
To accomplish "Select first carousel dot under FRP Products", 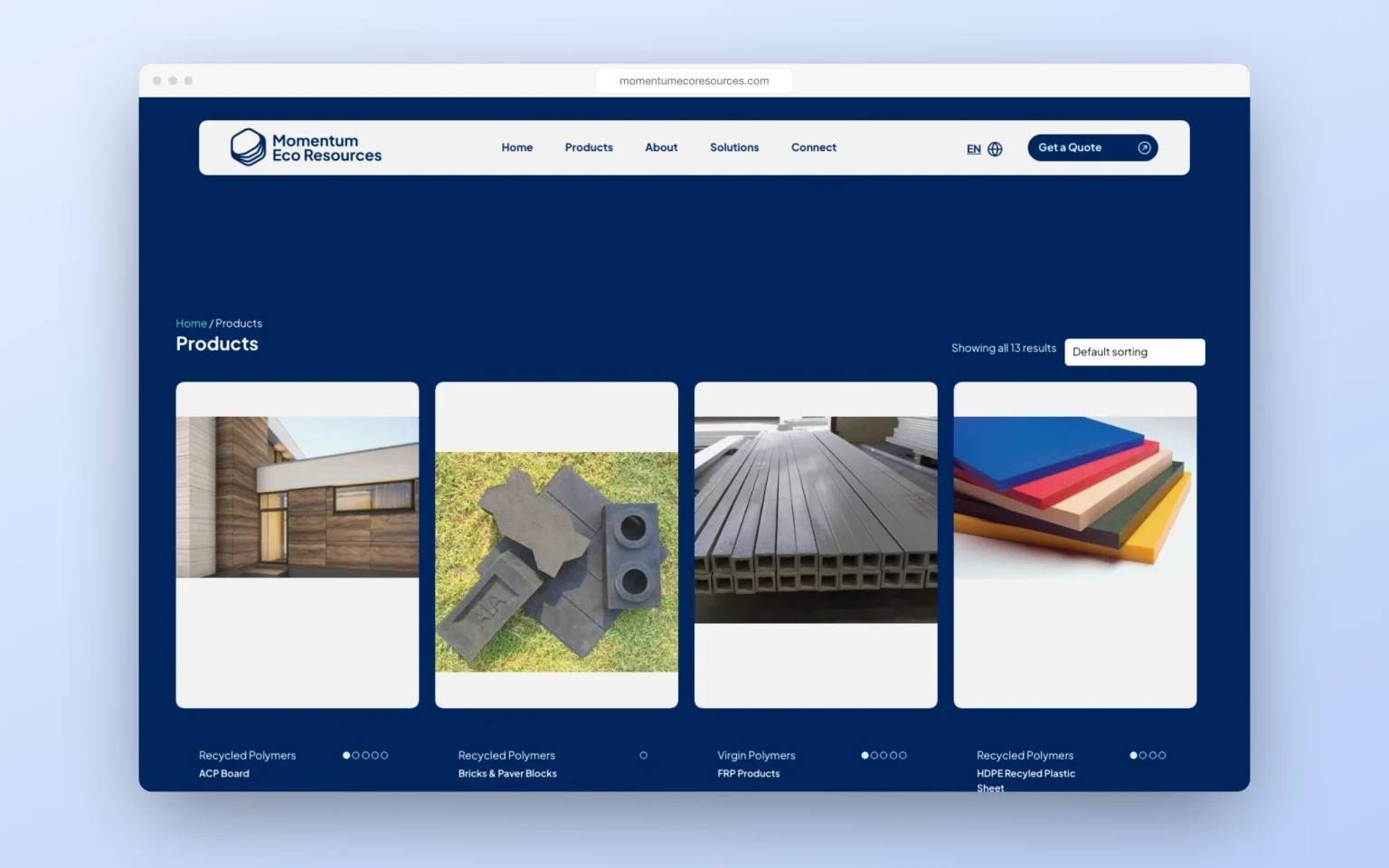I will click(x=865, y=755).
